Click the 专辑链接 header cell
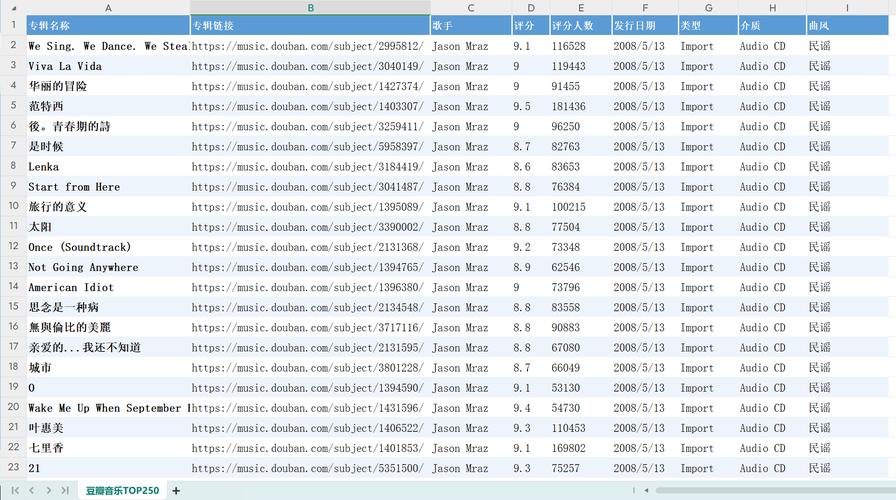The width and height of the screenshot is (896, 500). [x=310, y=26]
